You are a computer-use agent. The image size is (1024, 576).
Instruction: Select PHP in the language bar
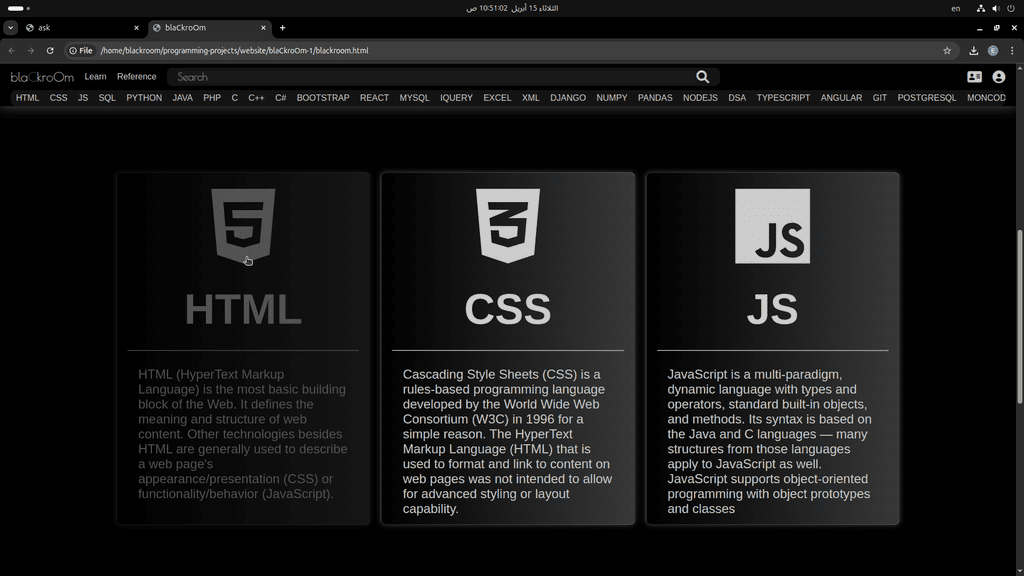click(212, 98)
